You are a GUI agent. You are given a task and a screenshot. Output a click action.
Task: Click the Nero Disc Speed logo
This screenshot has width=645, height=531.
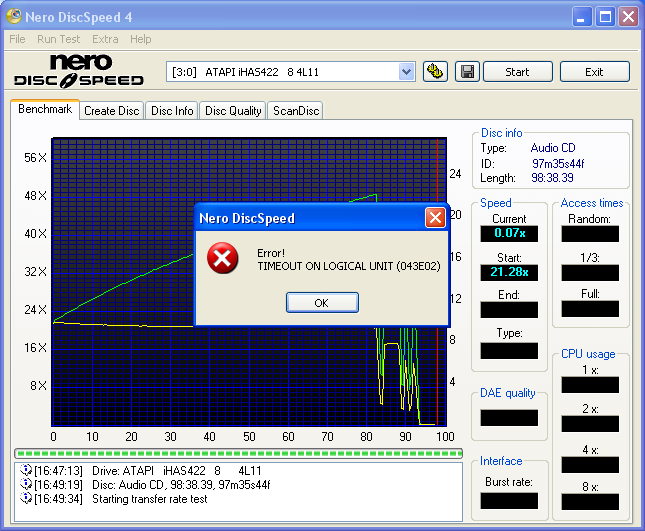pos(79,71)
